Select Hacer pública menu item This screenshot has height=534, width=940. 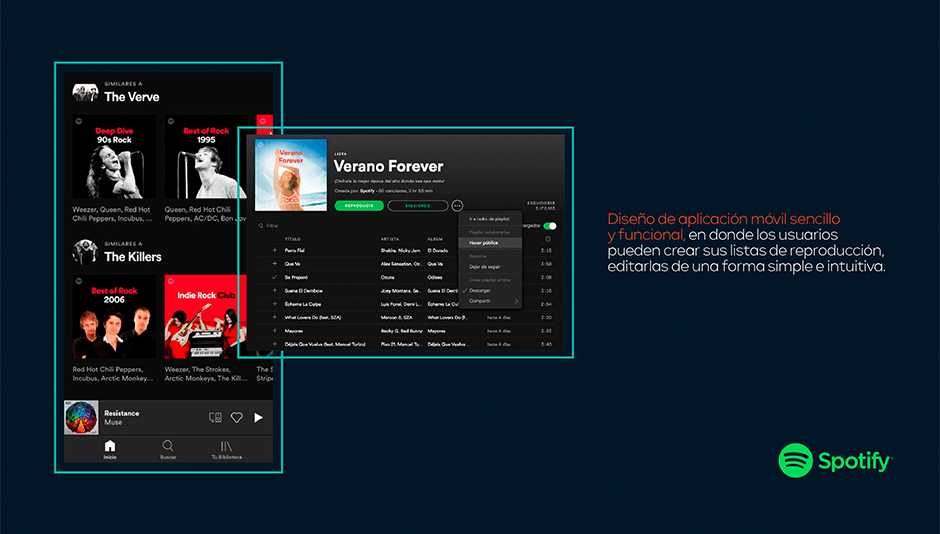click(490, 243)
